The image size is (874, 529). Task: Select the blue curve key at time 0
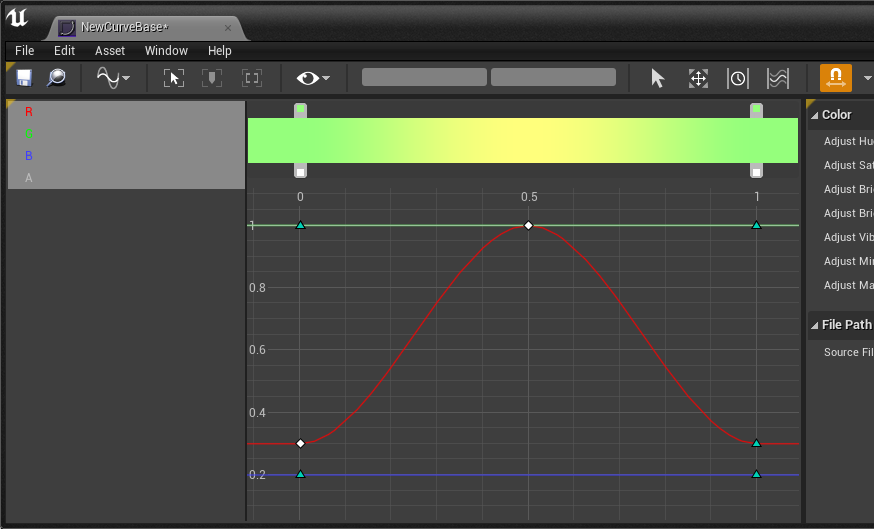(x=300, y=474)
